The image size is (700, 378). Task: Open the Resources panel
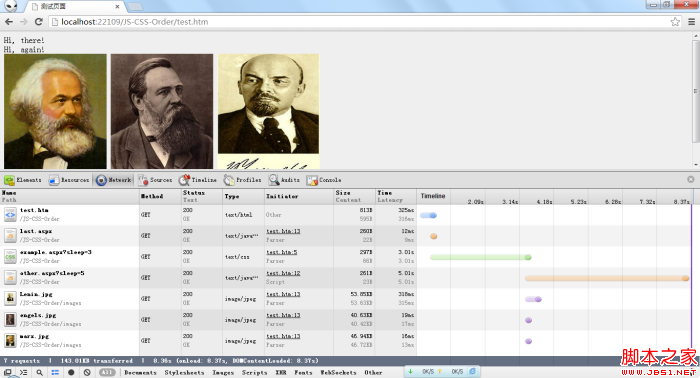[69, 180]
